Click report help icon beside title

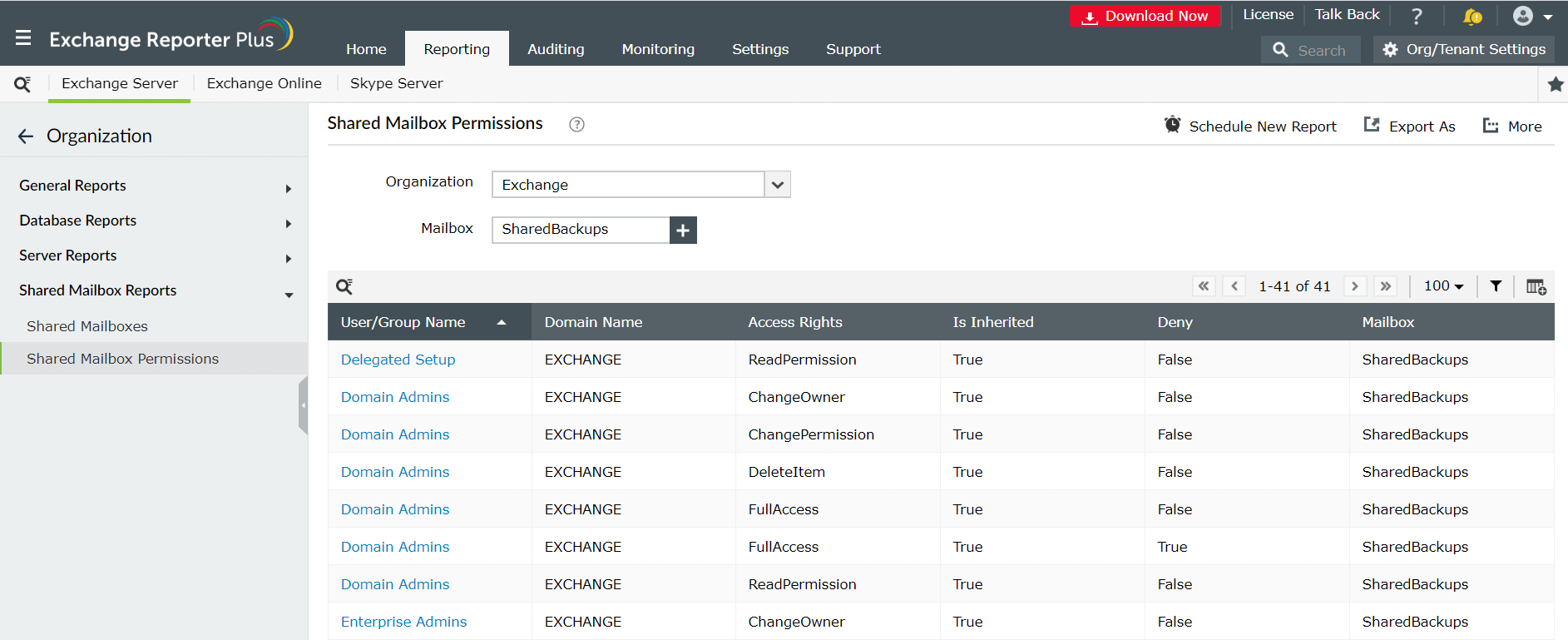pyautogui.click(x=576, y=125)
